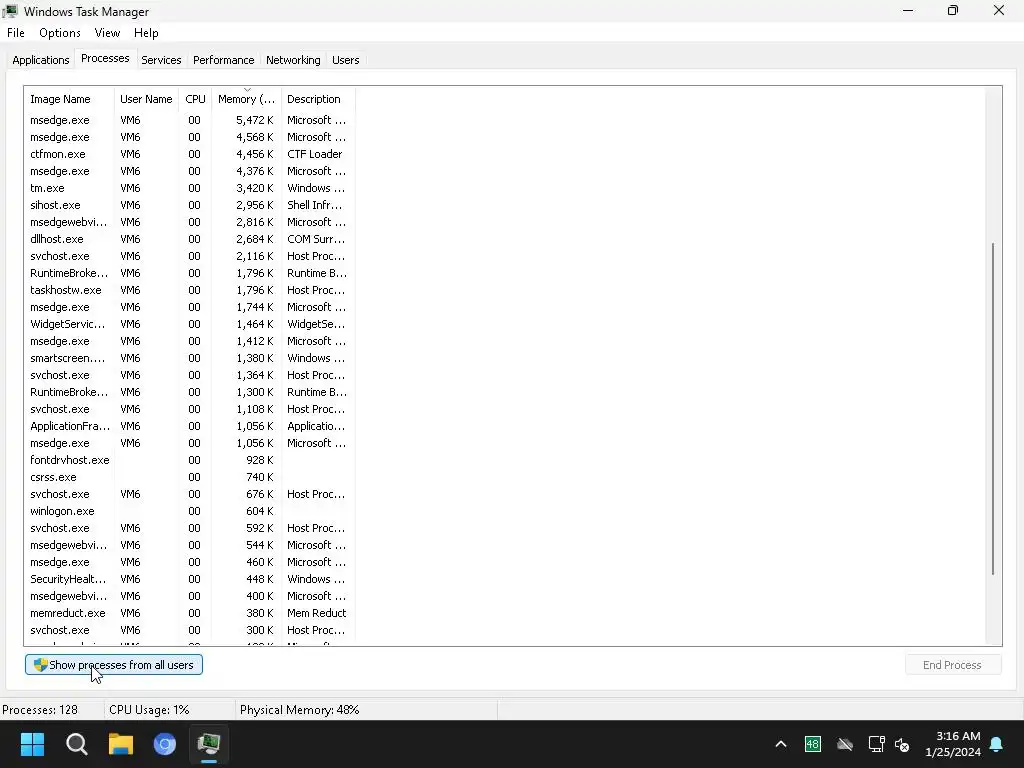This screenshot has width=1024, height=768.
Task: Select the taskhostw.exe process
Action: [x=189, y=290]
